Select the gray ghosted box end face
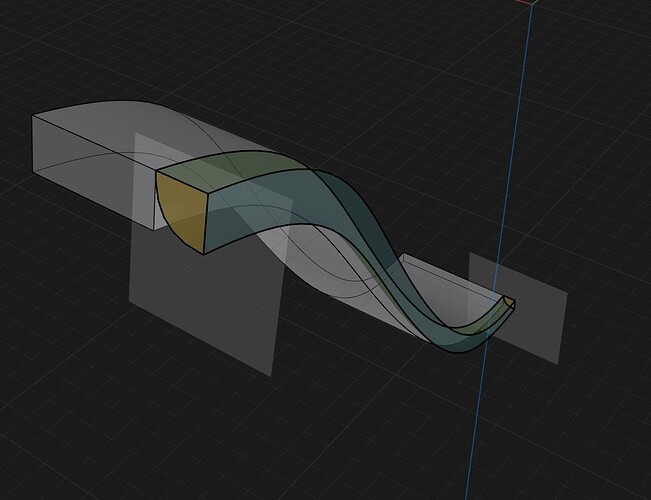This screenshot has width=651, height=500. pyautogui.click(x=93, y=172)
